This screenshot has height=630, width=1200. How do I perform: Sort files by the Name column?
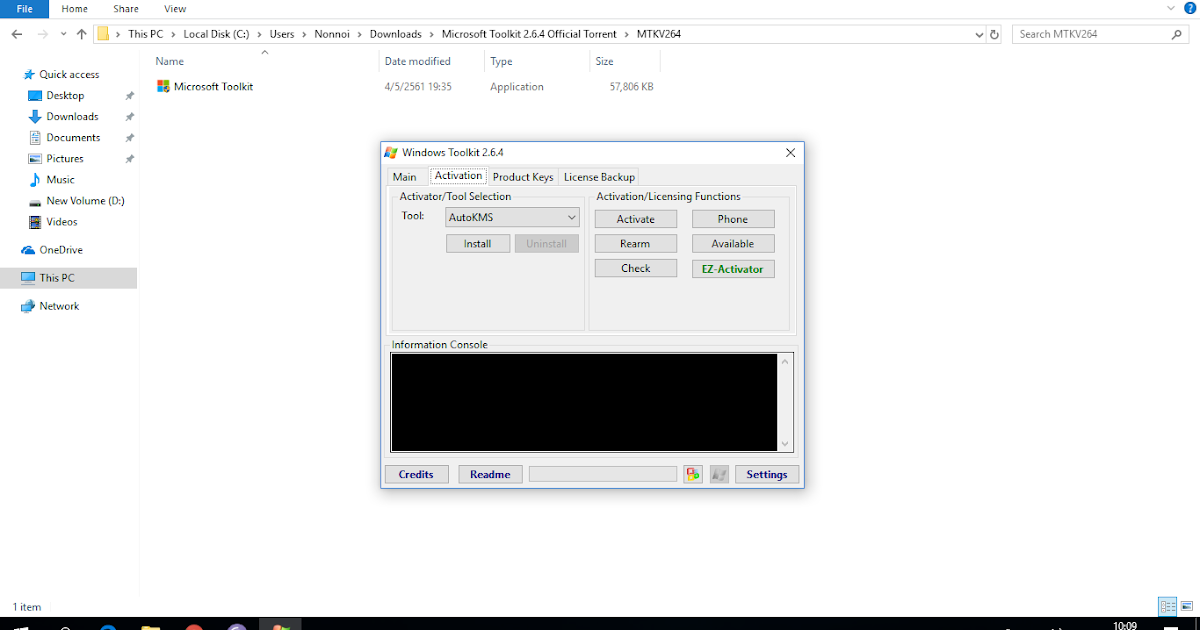pos(170,61)
